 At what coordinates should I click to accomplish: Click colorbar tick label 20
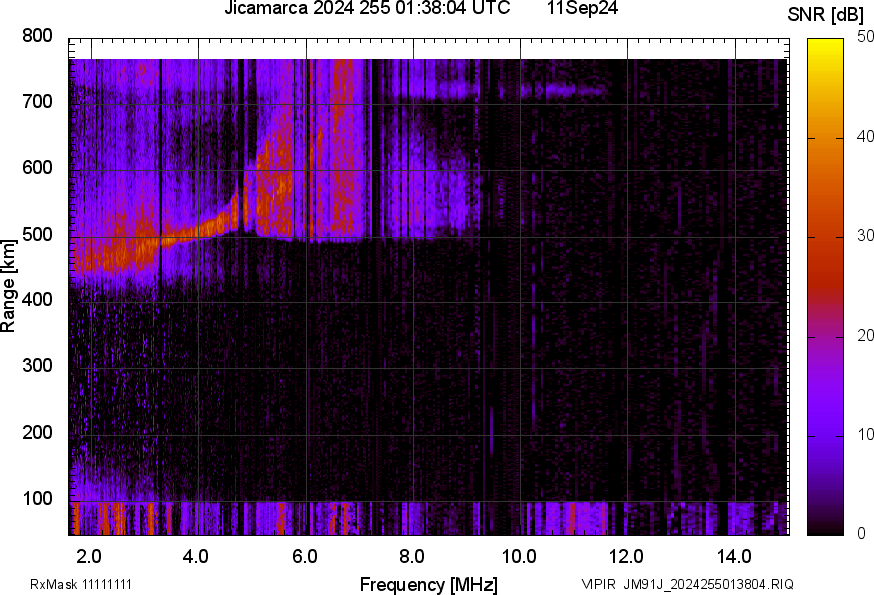point(865,335)
